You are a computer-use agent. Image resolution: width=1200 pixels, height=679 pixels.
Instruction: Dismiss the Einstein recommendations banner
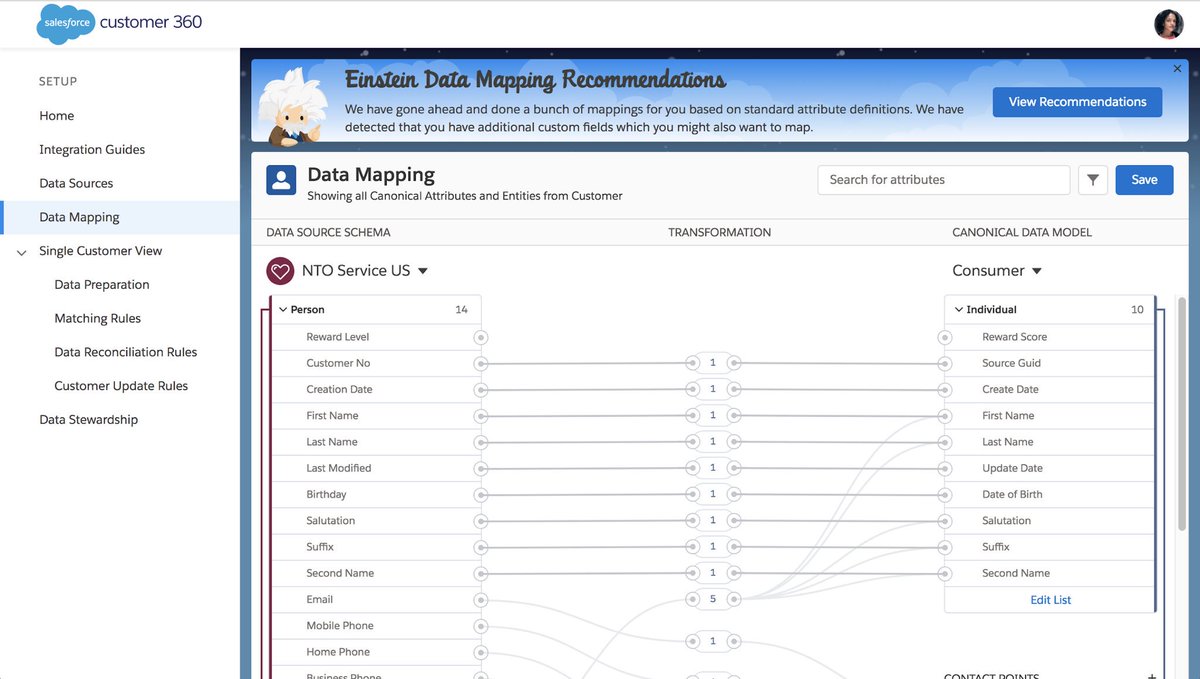coord(1177,69)
